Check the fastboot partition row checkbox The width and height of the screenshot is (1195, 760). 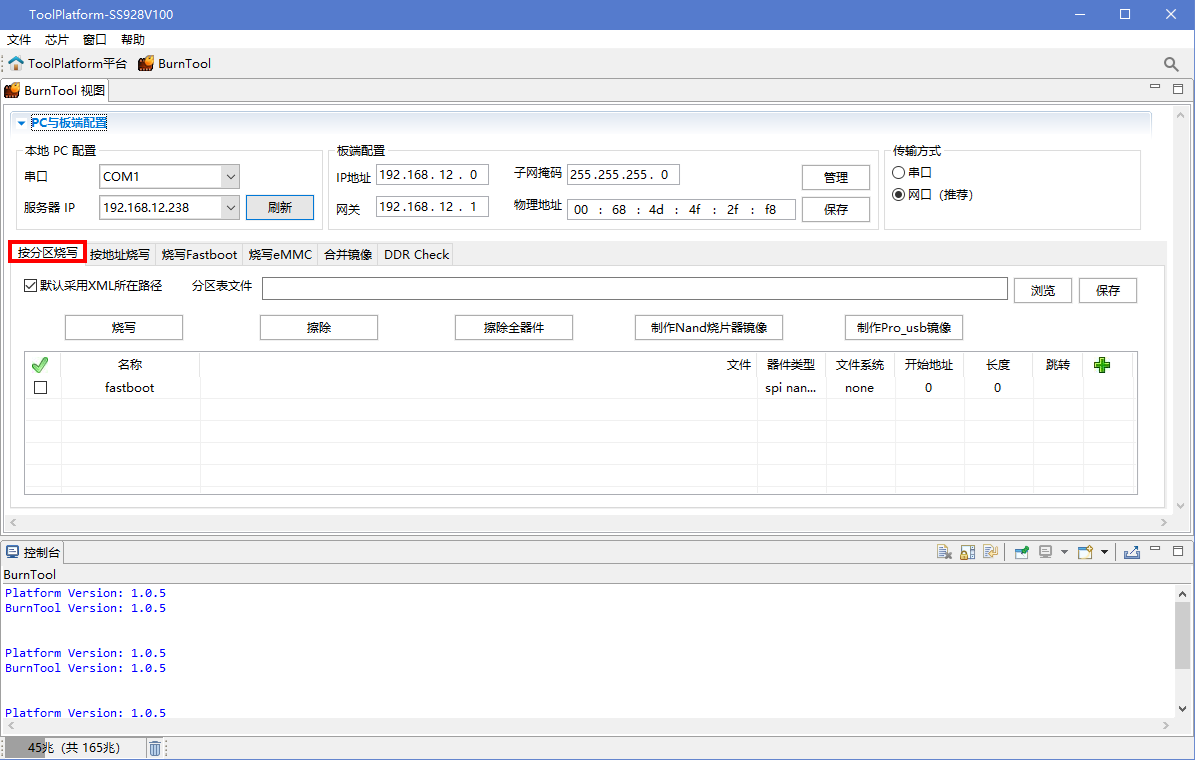tap(41, 388)
